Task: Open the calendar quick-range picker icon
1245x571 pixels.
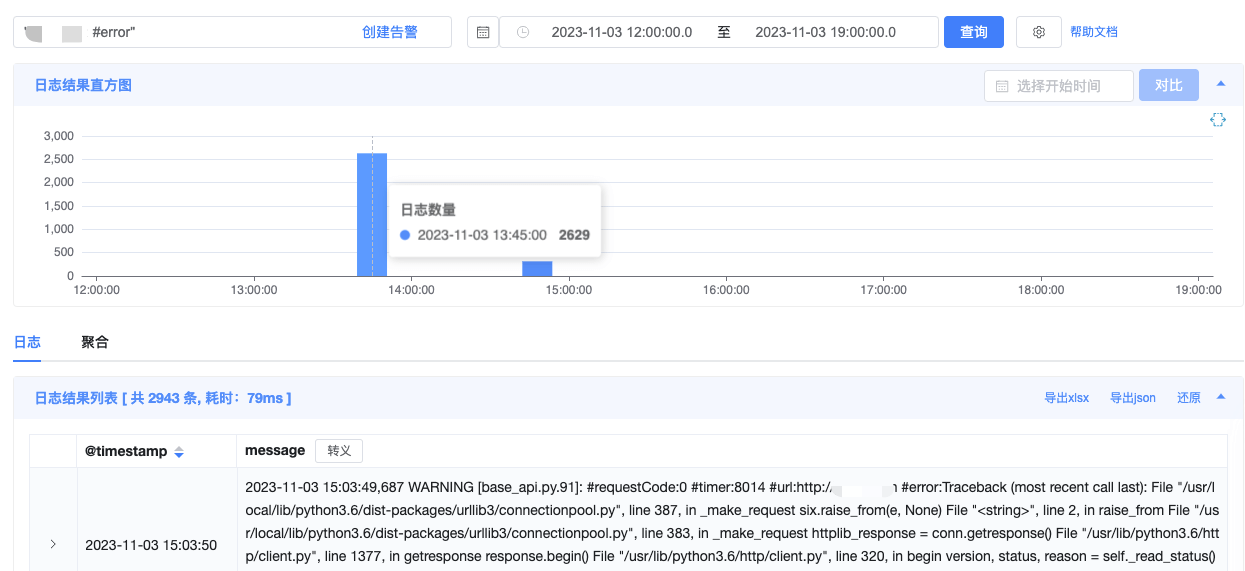Action: 483,32
